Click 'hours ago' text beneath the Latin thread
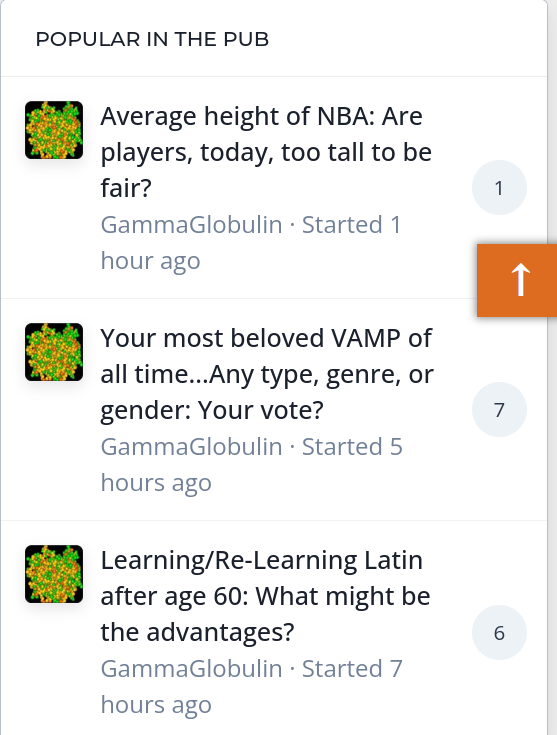The width and height of the screenshot is (557, 735). pyautogui.click(x=156, y=705)
